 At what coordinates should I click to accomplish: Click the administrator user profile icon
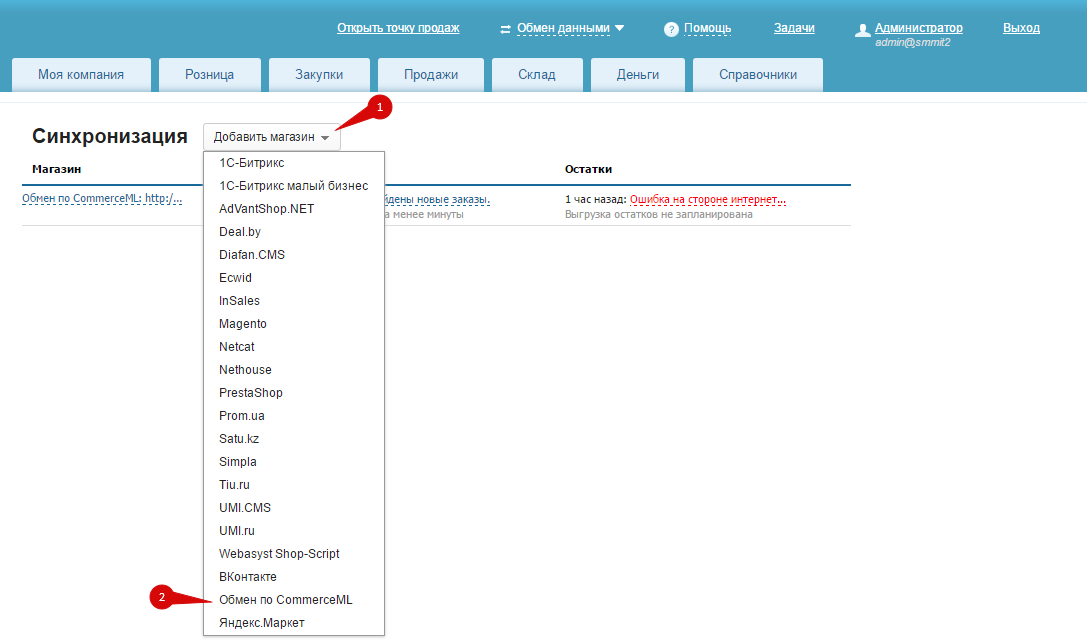862,31
